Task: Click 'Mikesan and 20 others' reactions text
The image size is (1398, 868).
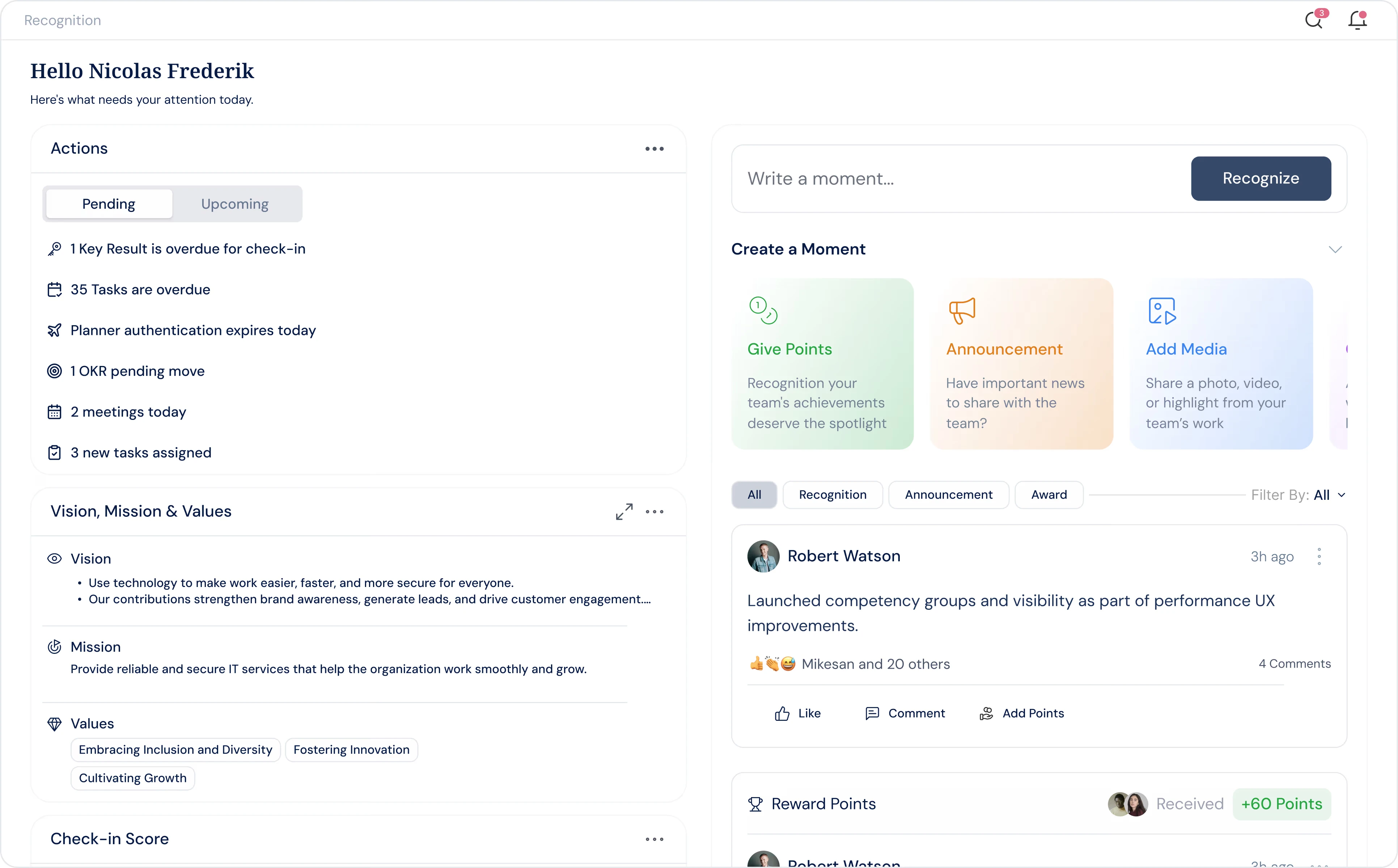Action: 876,664
